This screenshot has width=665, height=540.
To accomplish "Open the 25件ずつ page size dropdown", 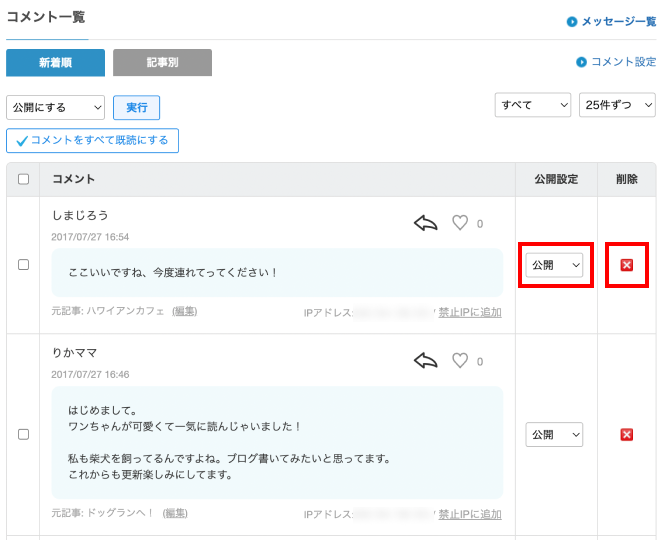I will [x=617, y=105].
